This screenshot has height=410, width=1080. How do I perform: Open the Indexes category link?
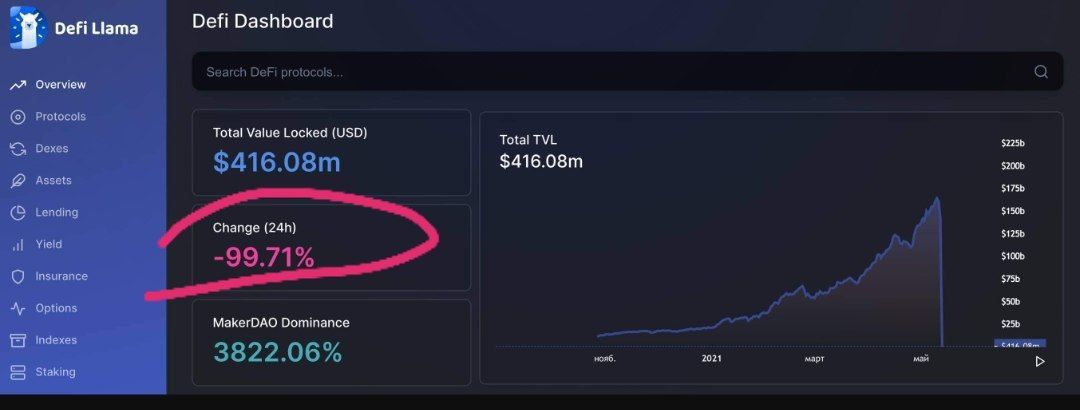(x=56, y=340)
